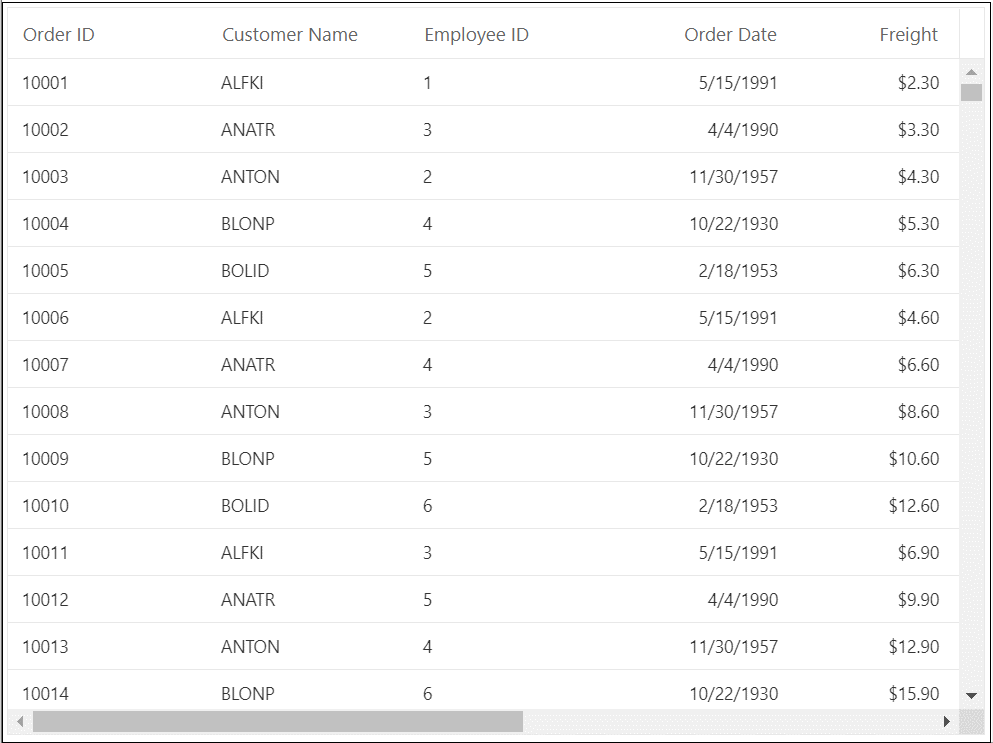
Task: Click the $15.90 freight cell
Action: click(x=913, y=693)
